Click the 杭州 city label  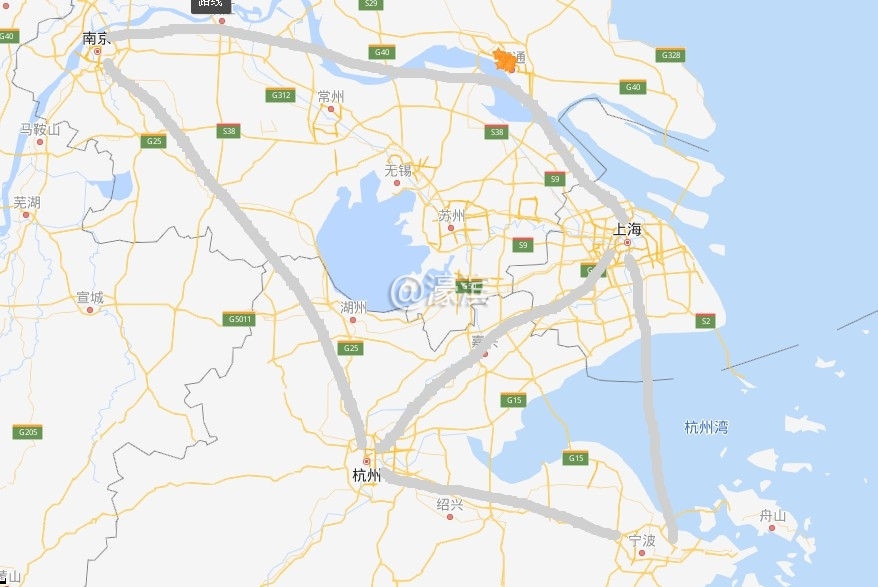(x=367, y=476)
